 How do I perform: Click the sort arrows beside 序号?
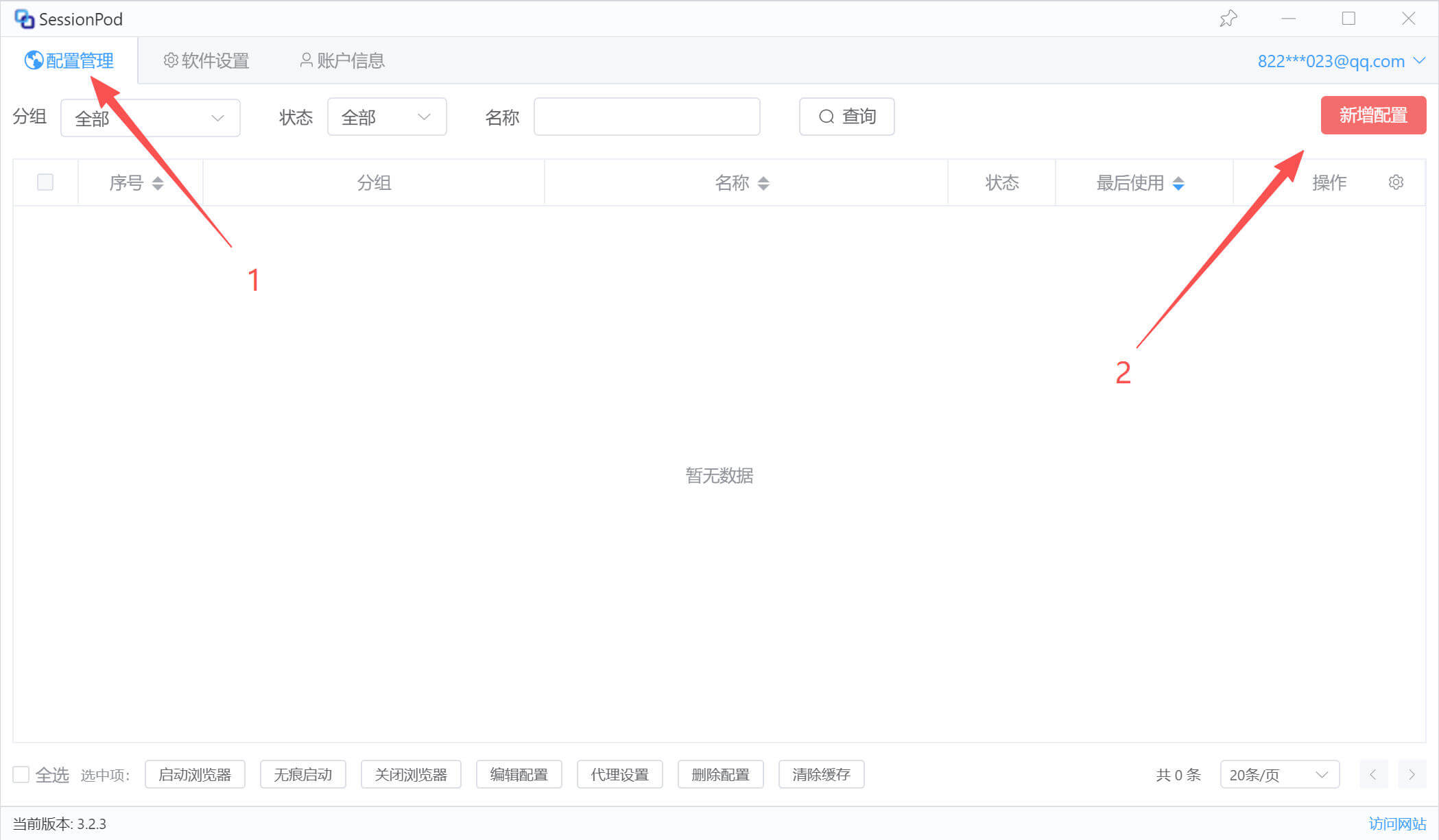(x=158, y=183)
